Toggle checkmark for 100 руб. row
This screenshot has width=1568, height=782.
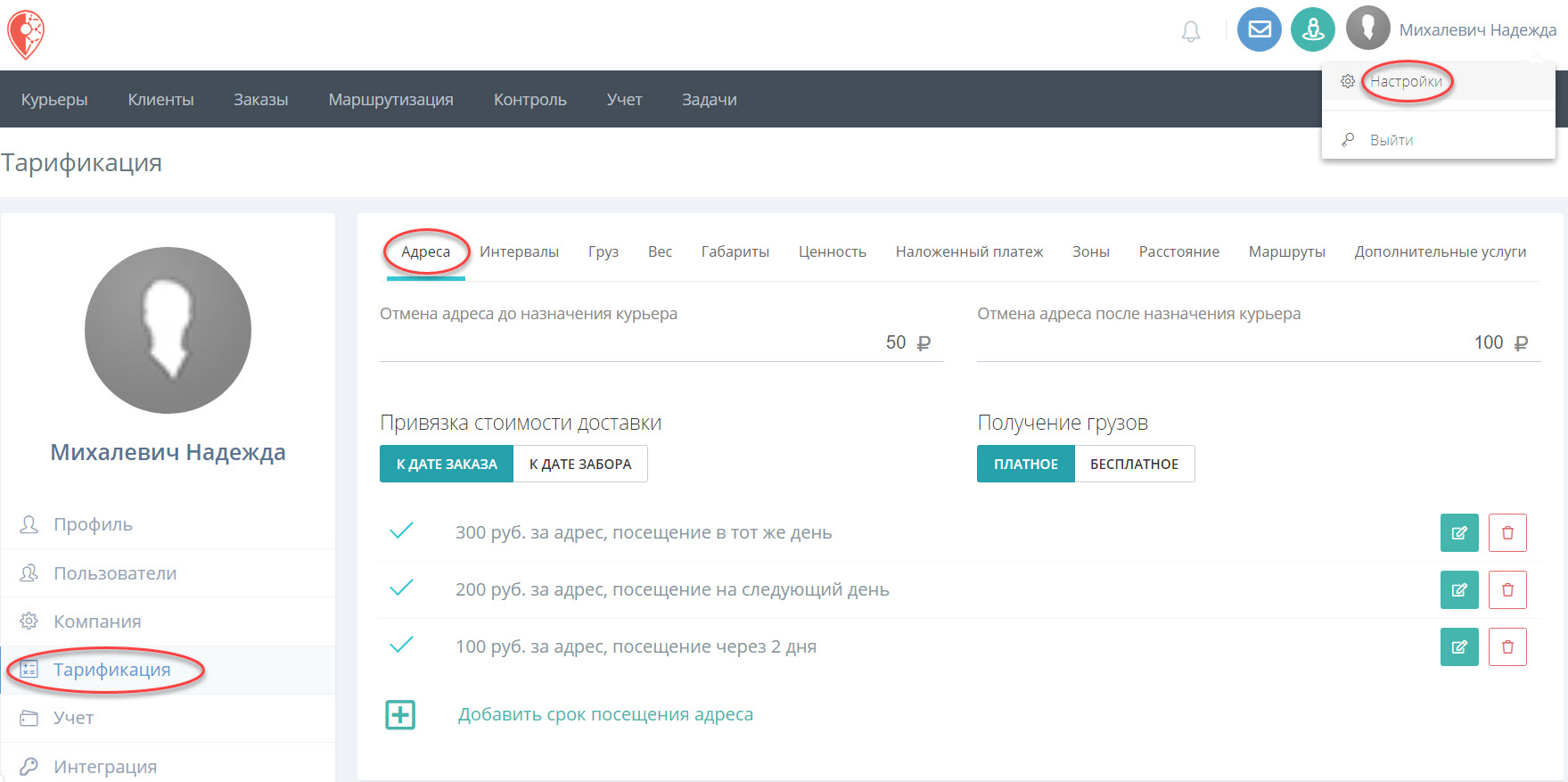[x=401, y=645]
